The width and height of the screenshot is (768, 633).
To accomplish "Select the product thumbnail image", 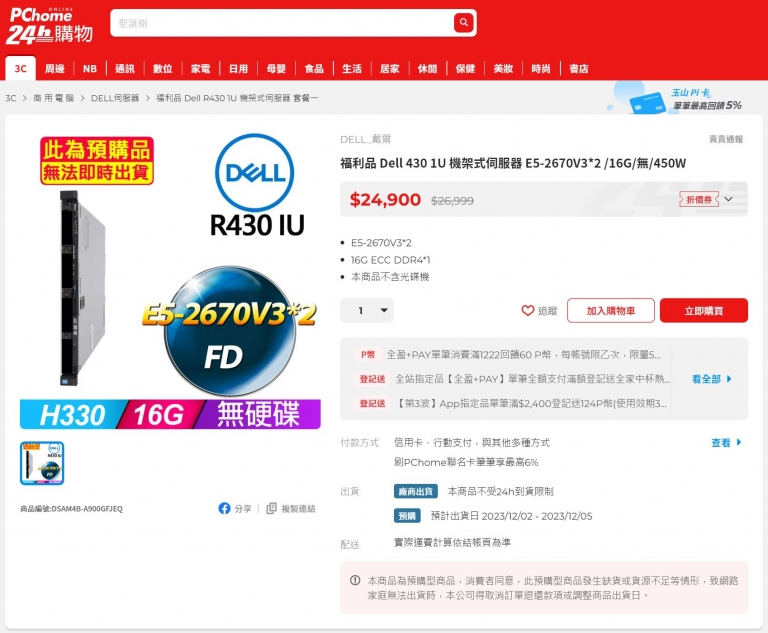I will 42,463.
